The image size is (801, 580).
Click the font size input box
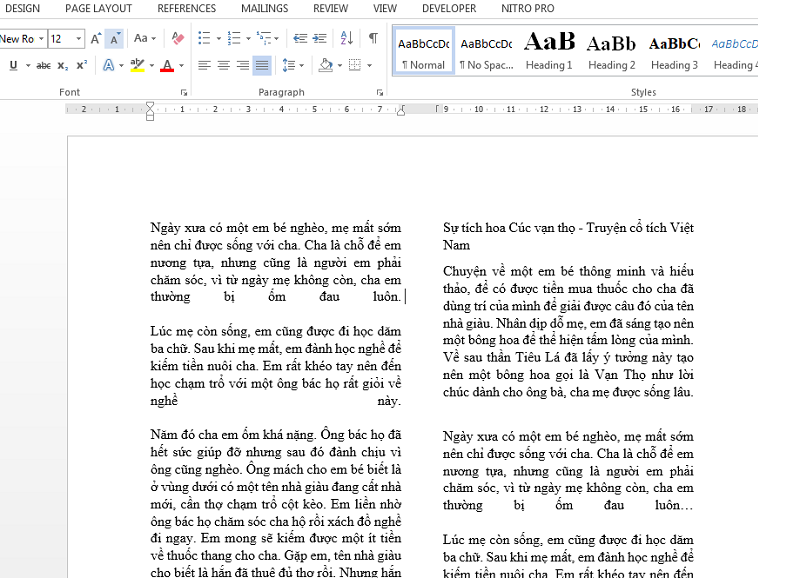(x=61, y=39)
